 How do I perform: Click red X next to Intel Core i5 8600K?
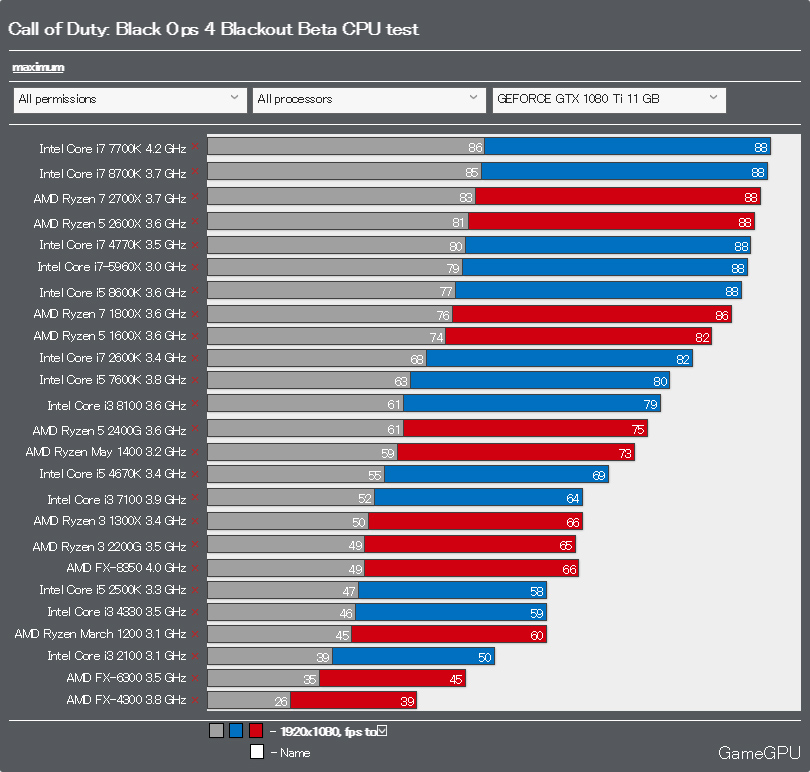click(x=195, y=290)
